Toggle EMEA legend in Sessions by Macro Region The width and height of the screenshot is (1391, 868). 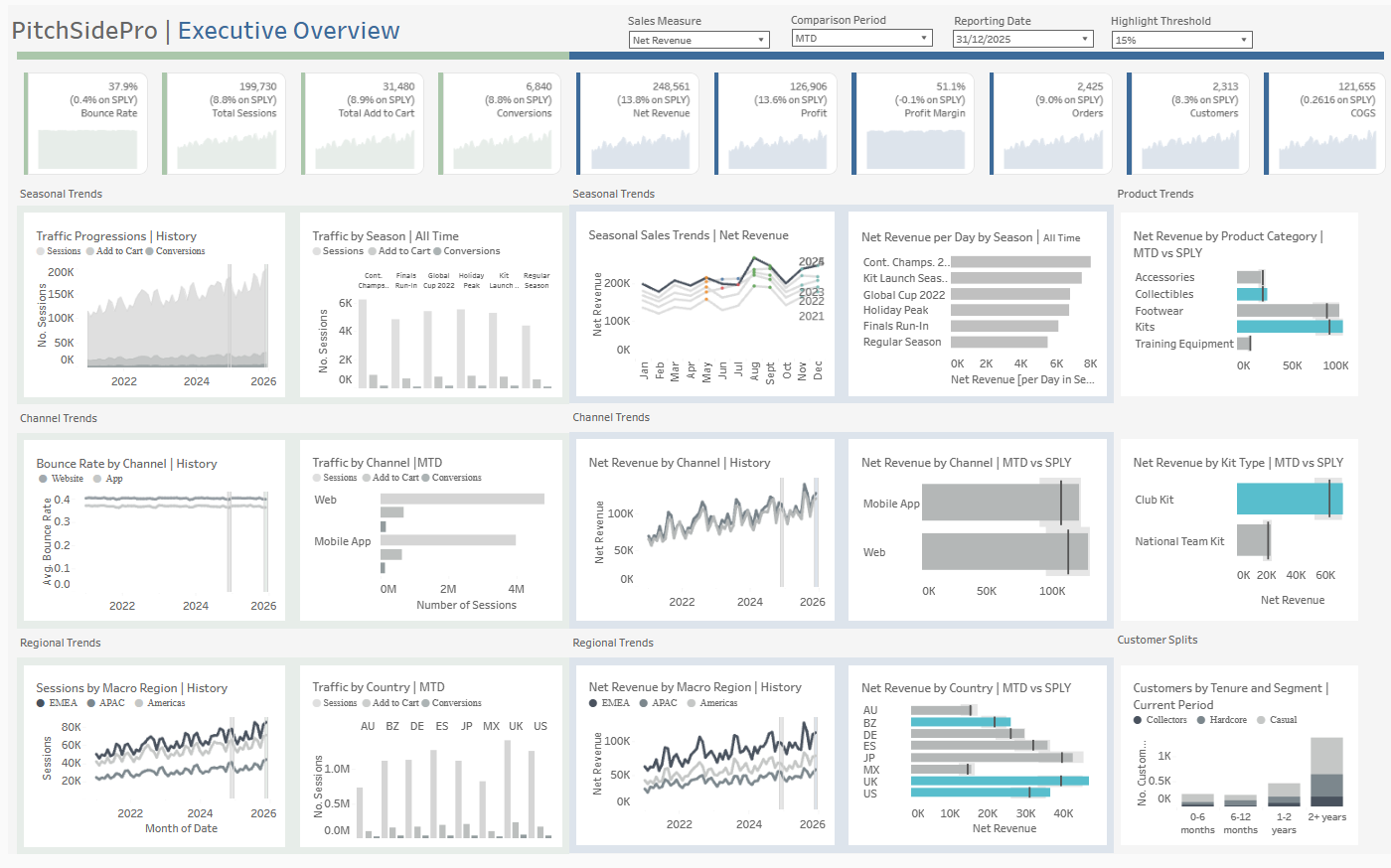click(41, 703)
